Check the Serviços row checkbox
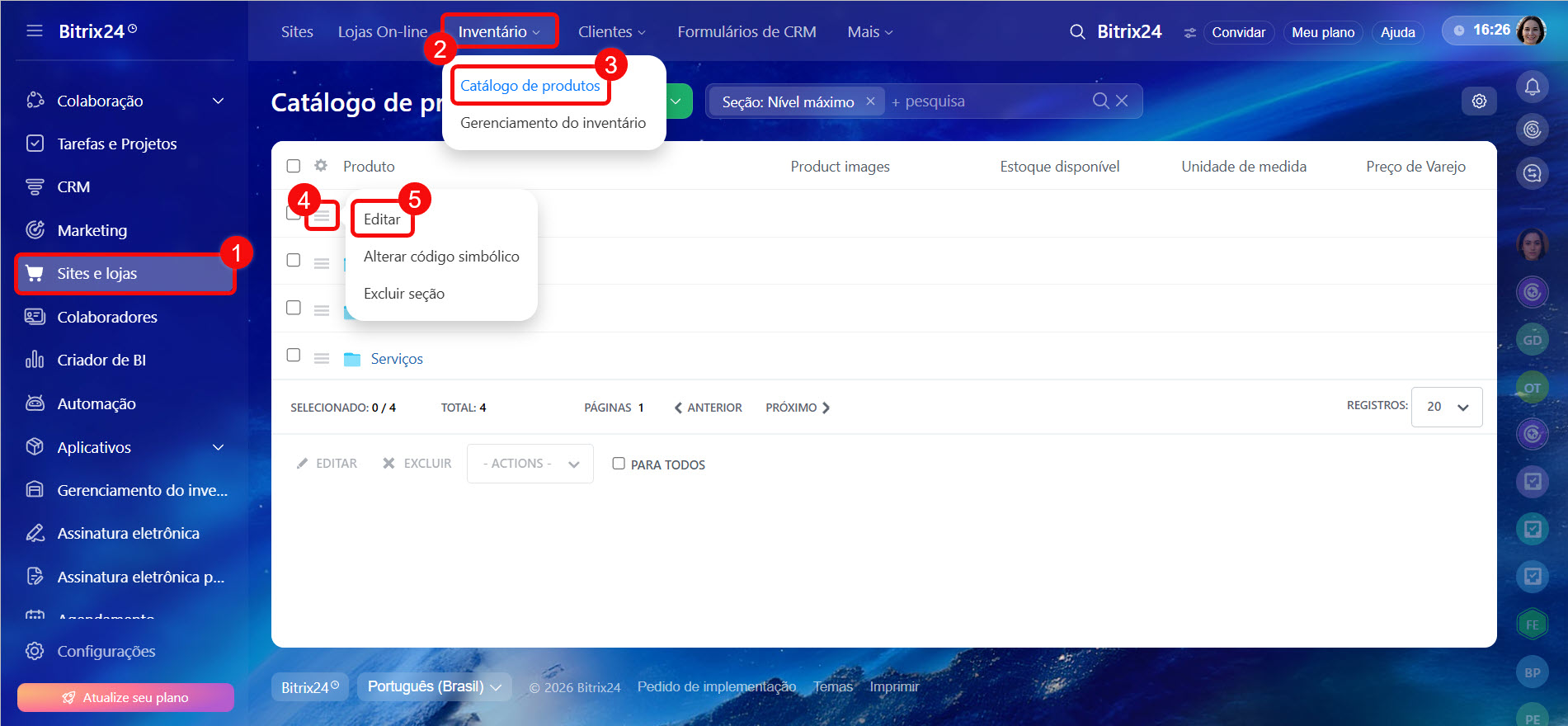This screenshot has width=1568, height=726. coord(294,356)
